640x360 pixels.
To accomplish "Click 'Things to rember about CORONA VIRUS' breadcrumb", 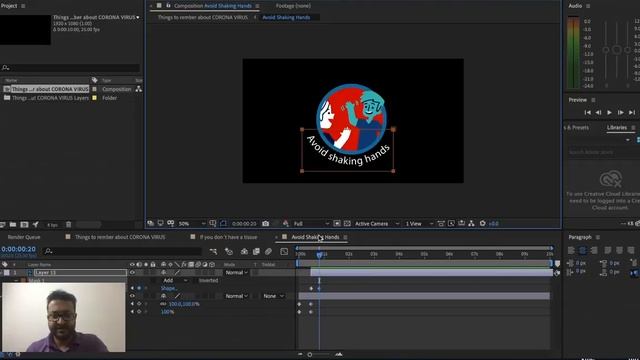I will pyautogui.click(x=202, y=18).
